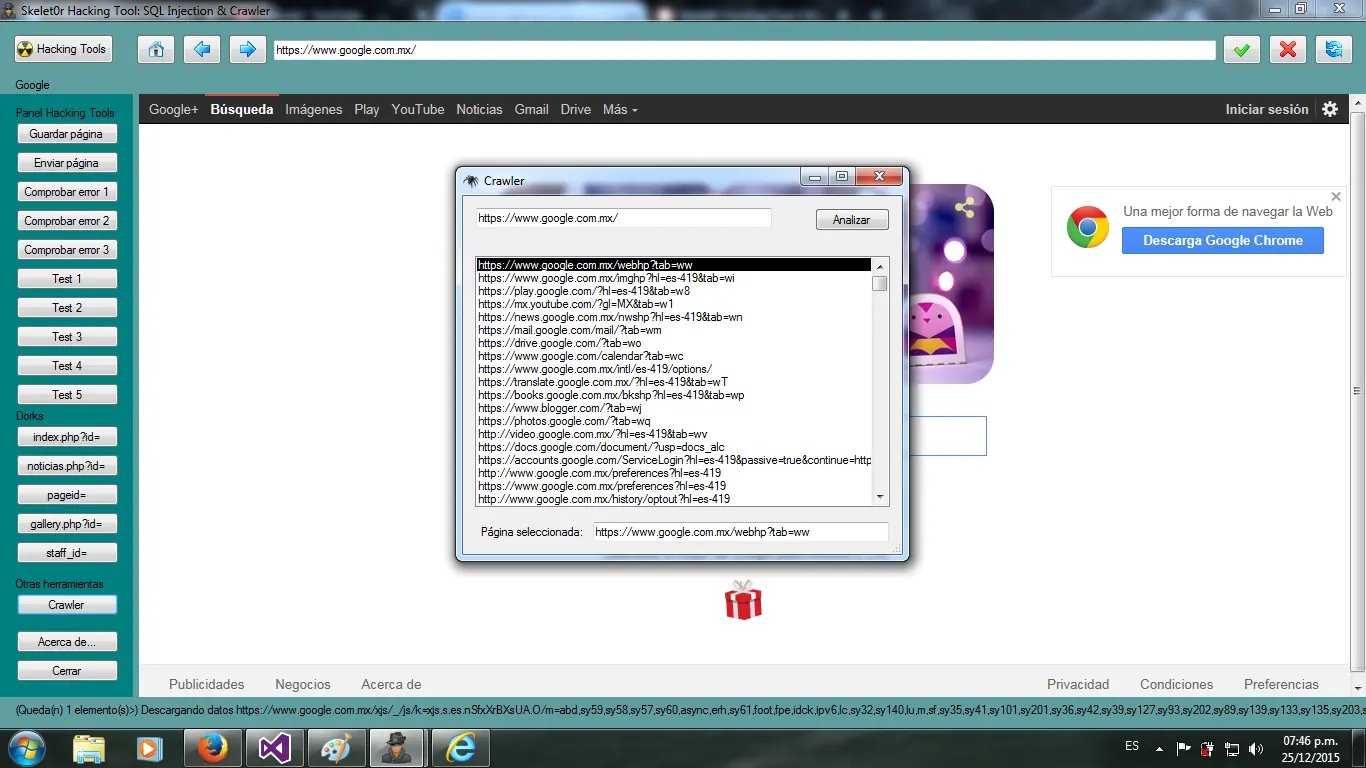Screen dimensions: 1366x768
Task: Close the Chrome promo with the X
Action: click(x=1336, y=196)
